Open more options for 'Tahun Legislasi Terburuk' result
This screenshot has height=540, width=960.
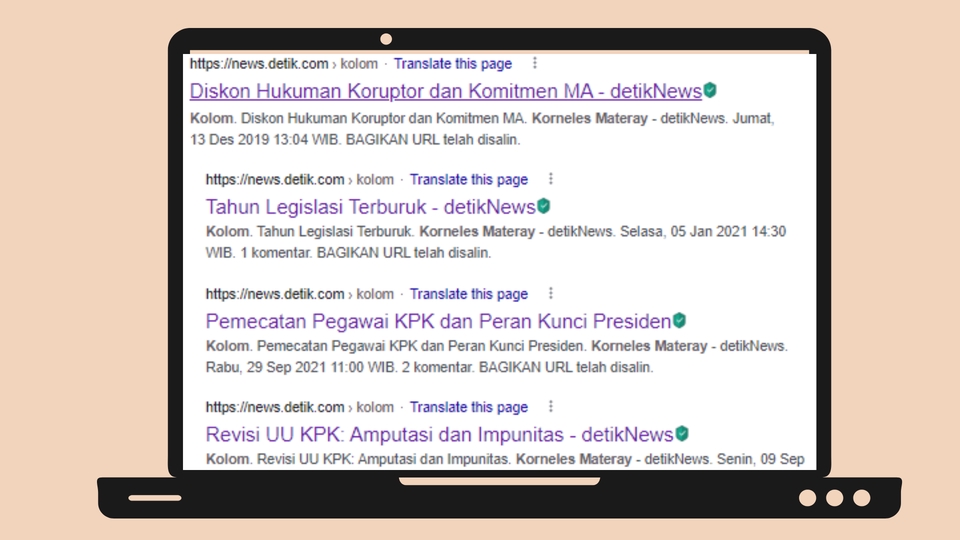(551, 179)
